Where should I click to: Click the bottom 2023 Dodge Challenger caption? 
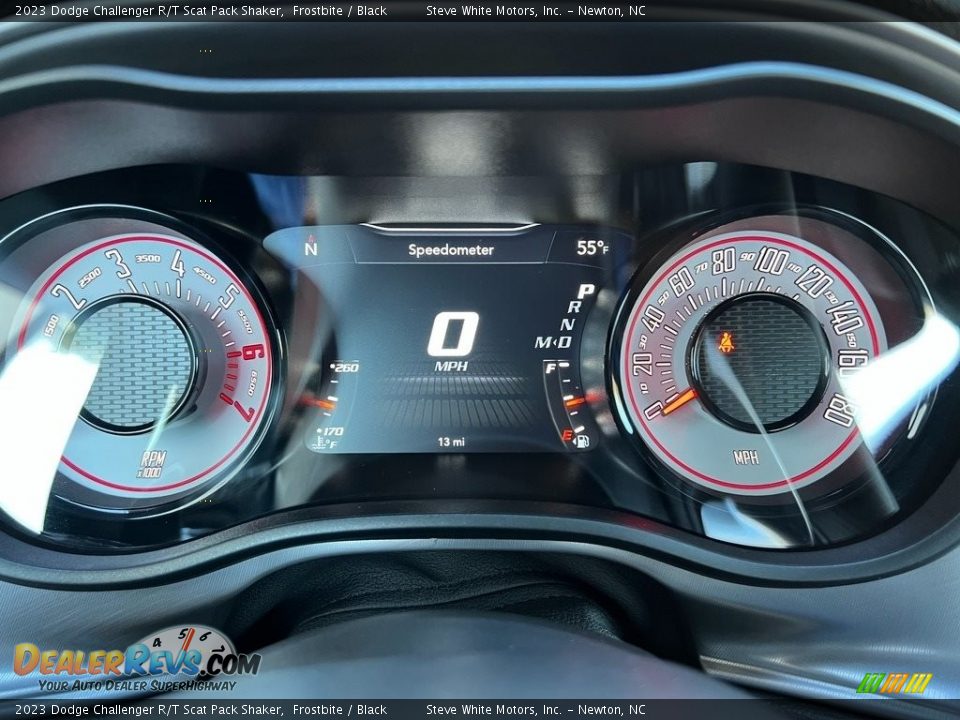pos(201,710)
